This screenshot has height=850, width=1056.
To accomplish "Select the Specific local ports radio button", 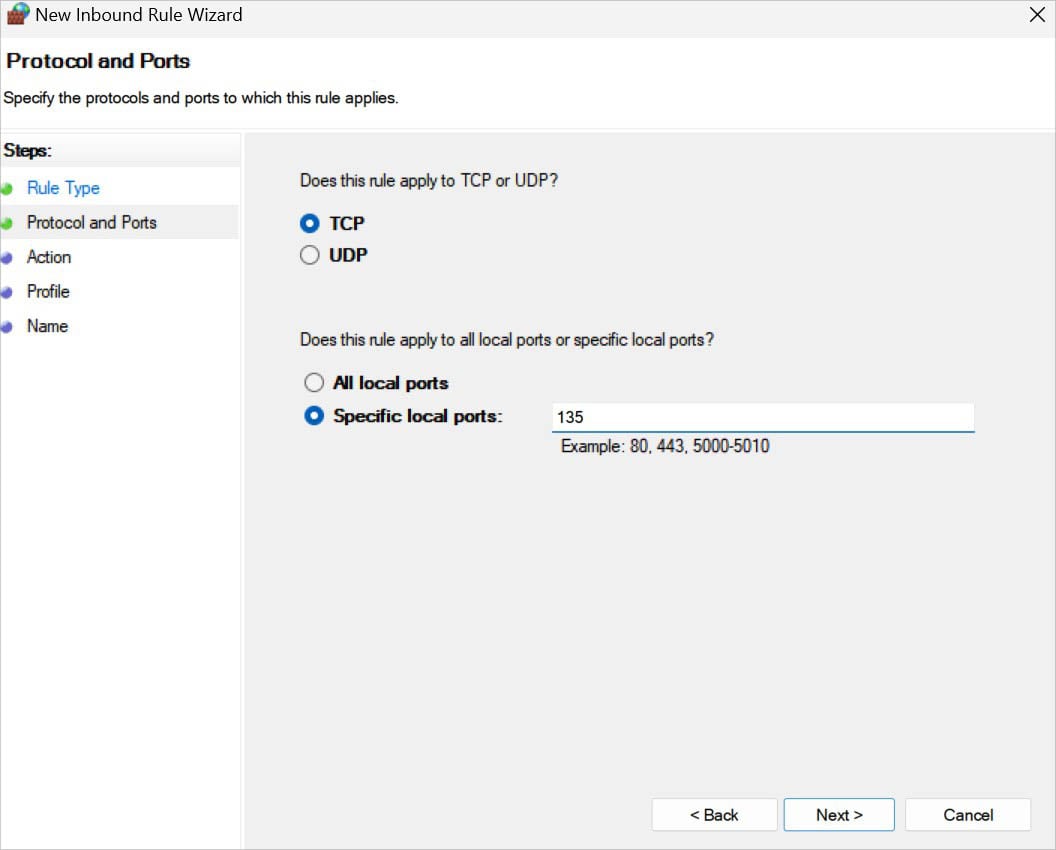I will [314, 416].
